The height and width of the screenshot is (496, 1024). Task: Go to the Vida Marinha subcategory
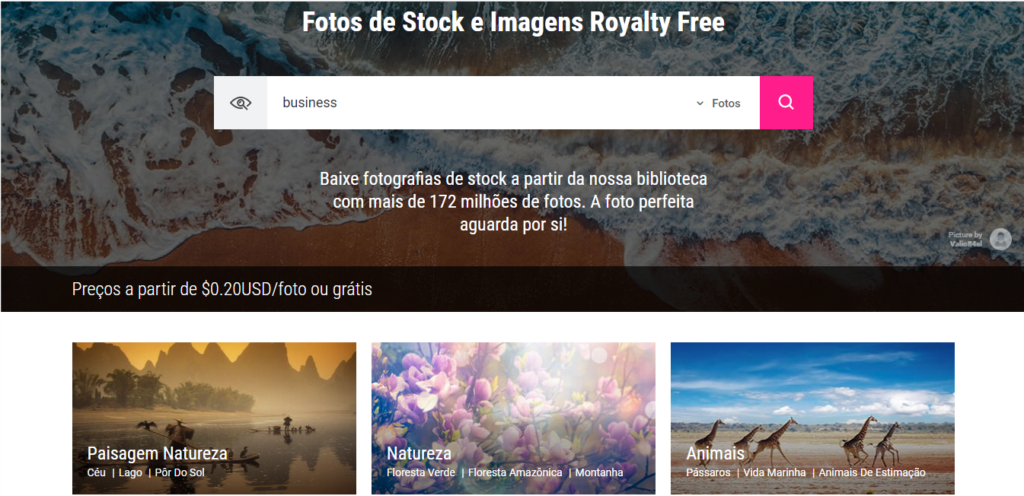(x=775, y=473)
